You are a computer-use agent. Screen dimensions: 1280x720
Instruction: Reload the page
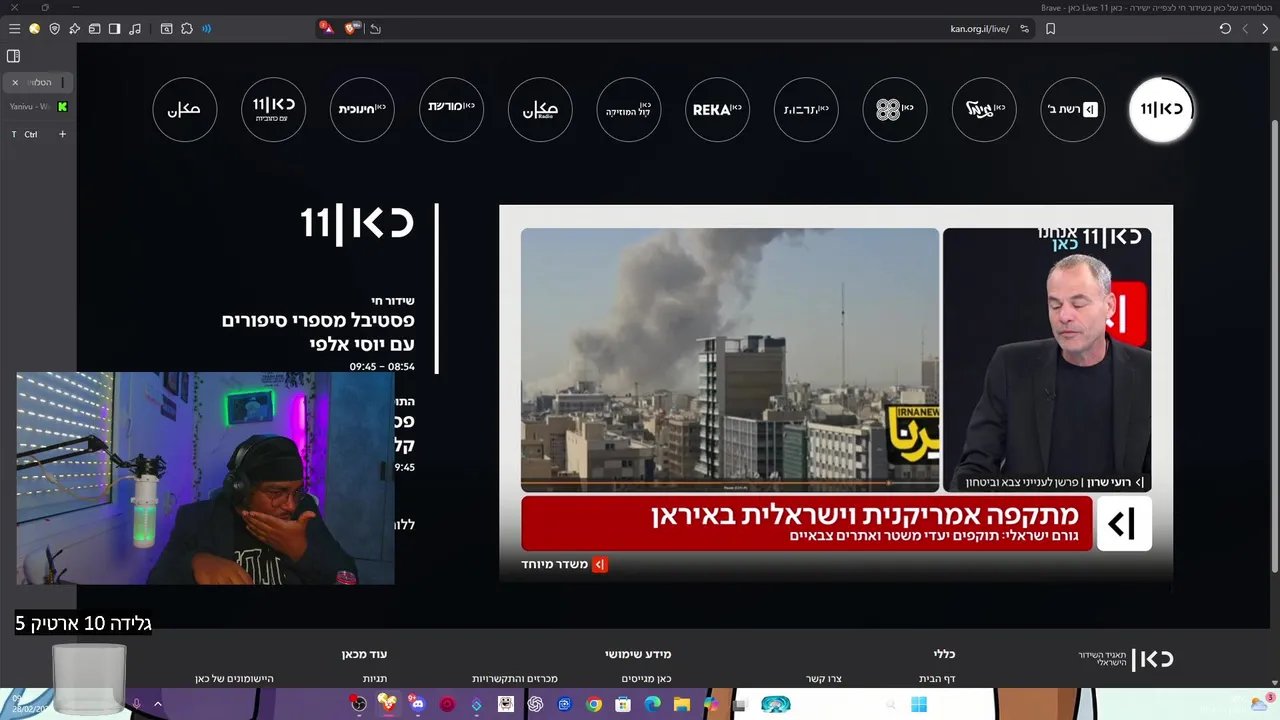(x=1225, y=29)
